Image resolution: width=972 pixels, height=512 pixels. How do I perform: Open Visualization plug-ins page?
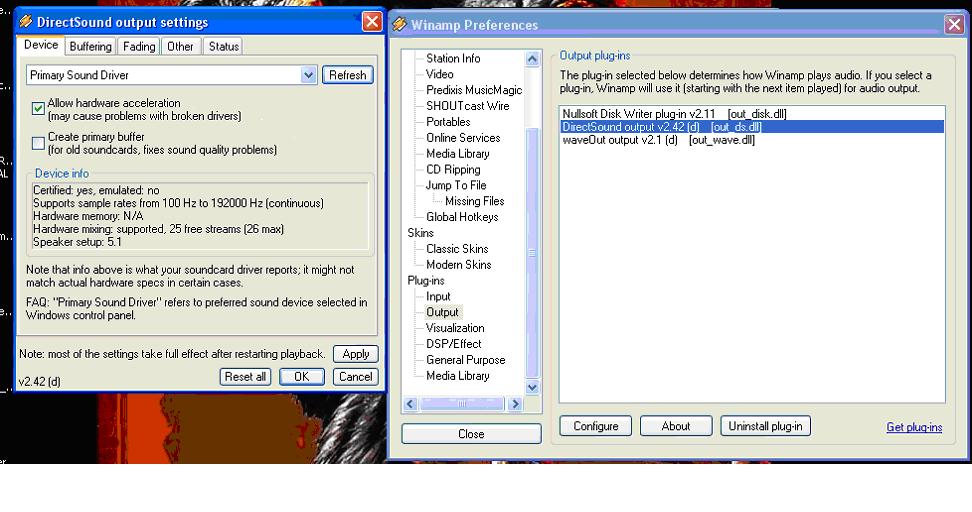point(455,328)
